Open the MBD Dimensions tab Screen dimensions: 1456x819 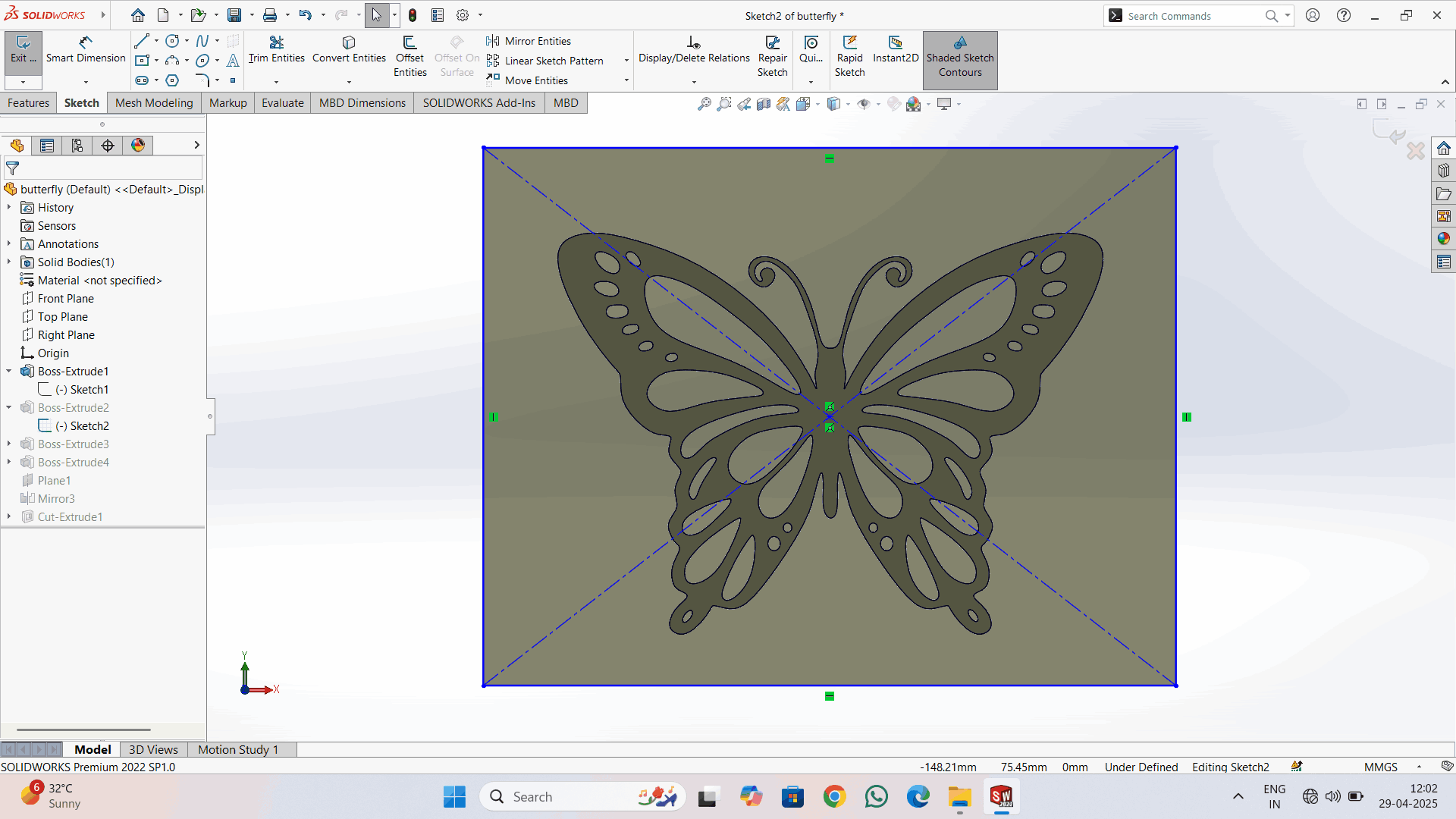(x=362, y=103)
